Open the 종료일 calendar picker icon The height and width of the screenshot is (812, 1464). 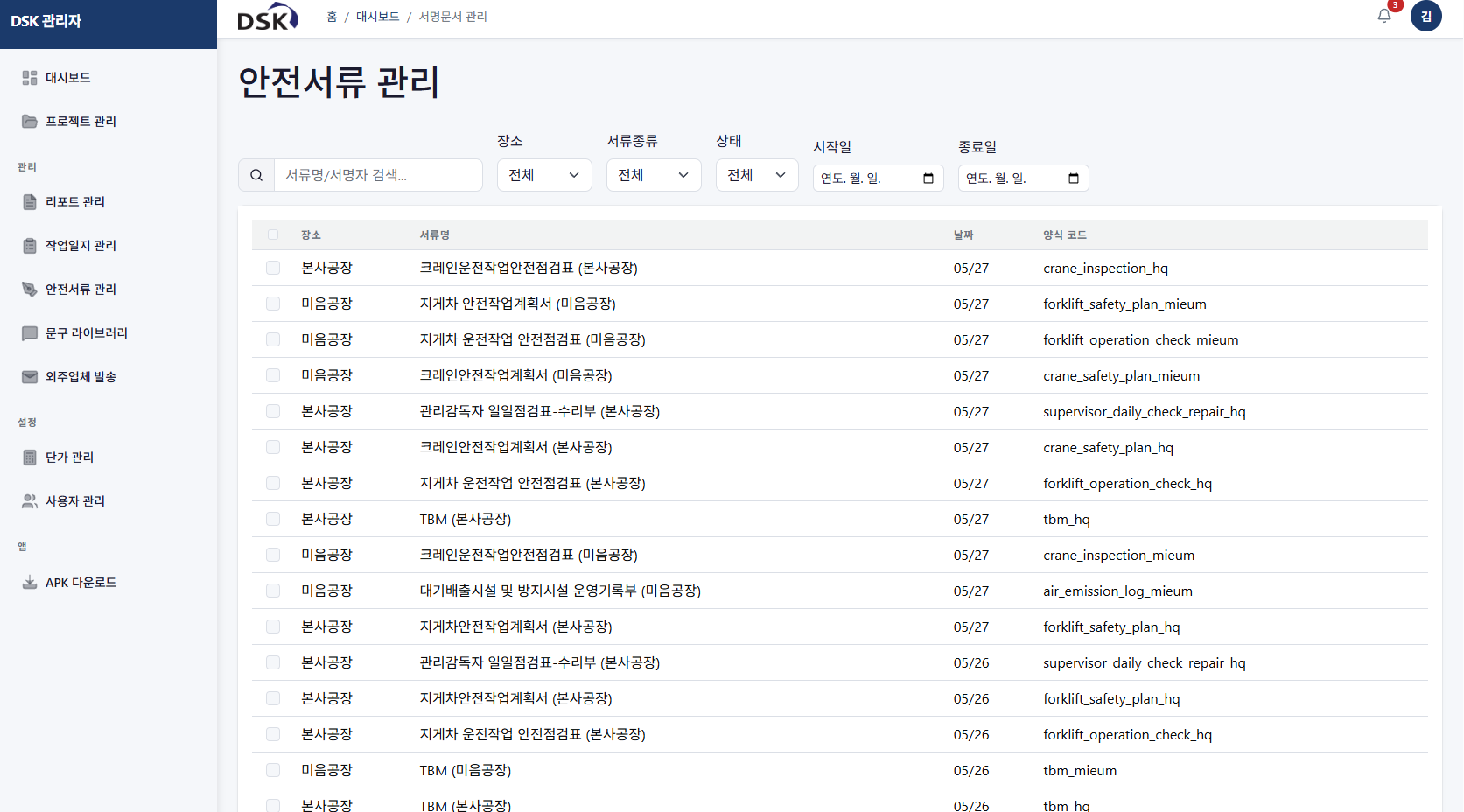(1074, 178)
